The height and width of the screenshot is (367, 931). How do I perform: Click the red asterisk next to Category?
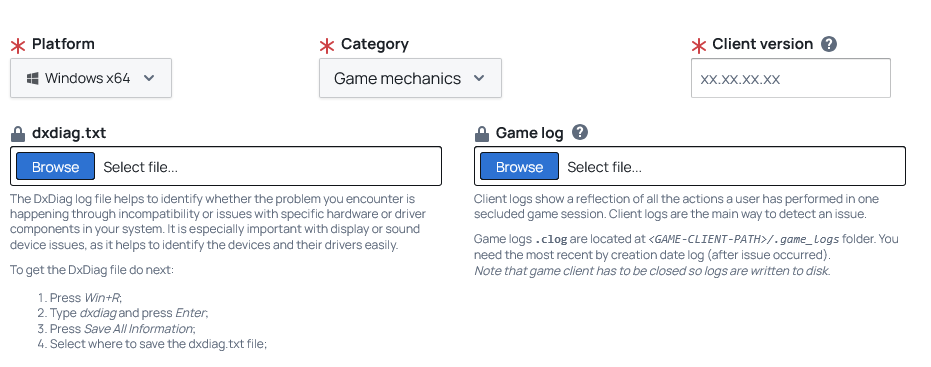click(x=327, y=46)
